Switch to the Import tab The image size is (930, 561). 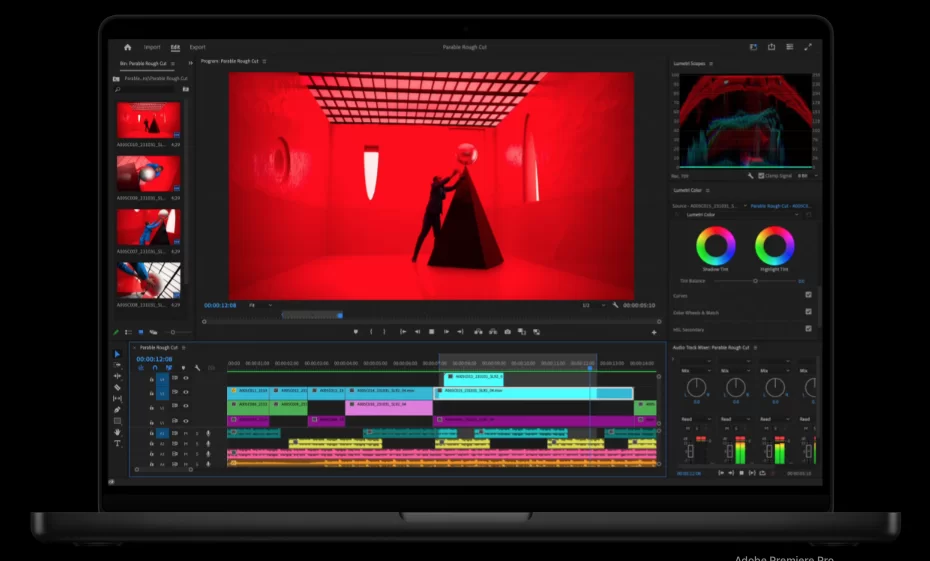click(x=152, y=47)
